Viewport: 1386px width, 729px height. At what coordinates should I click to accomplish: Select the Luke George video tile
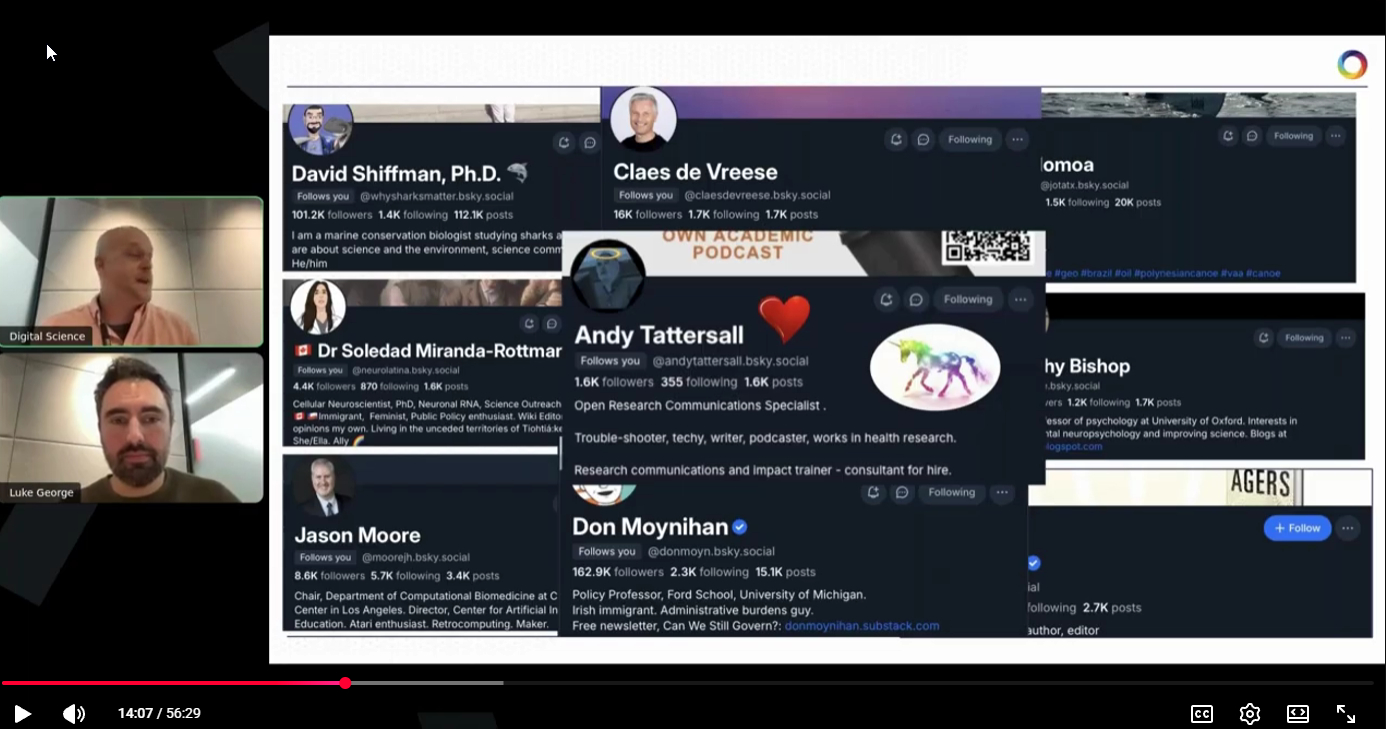(132, 427)
